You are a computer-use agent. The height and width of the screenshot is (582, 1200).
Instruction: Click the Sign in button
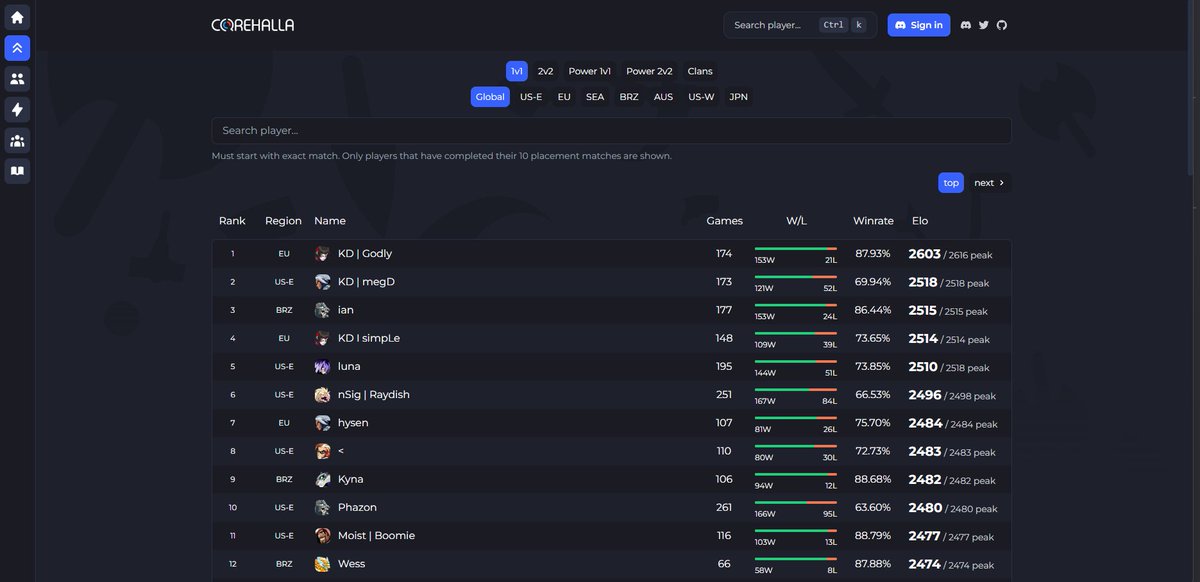coord(919,25)
